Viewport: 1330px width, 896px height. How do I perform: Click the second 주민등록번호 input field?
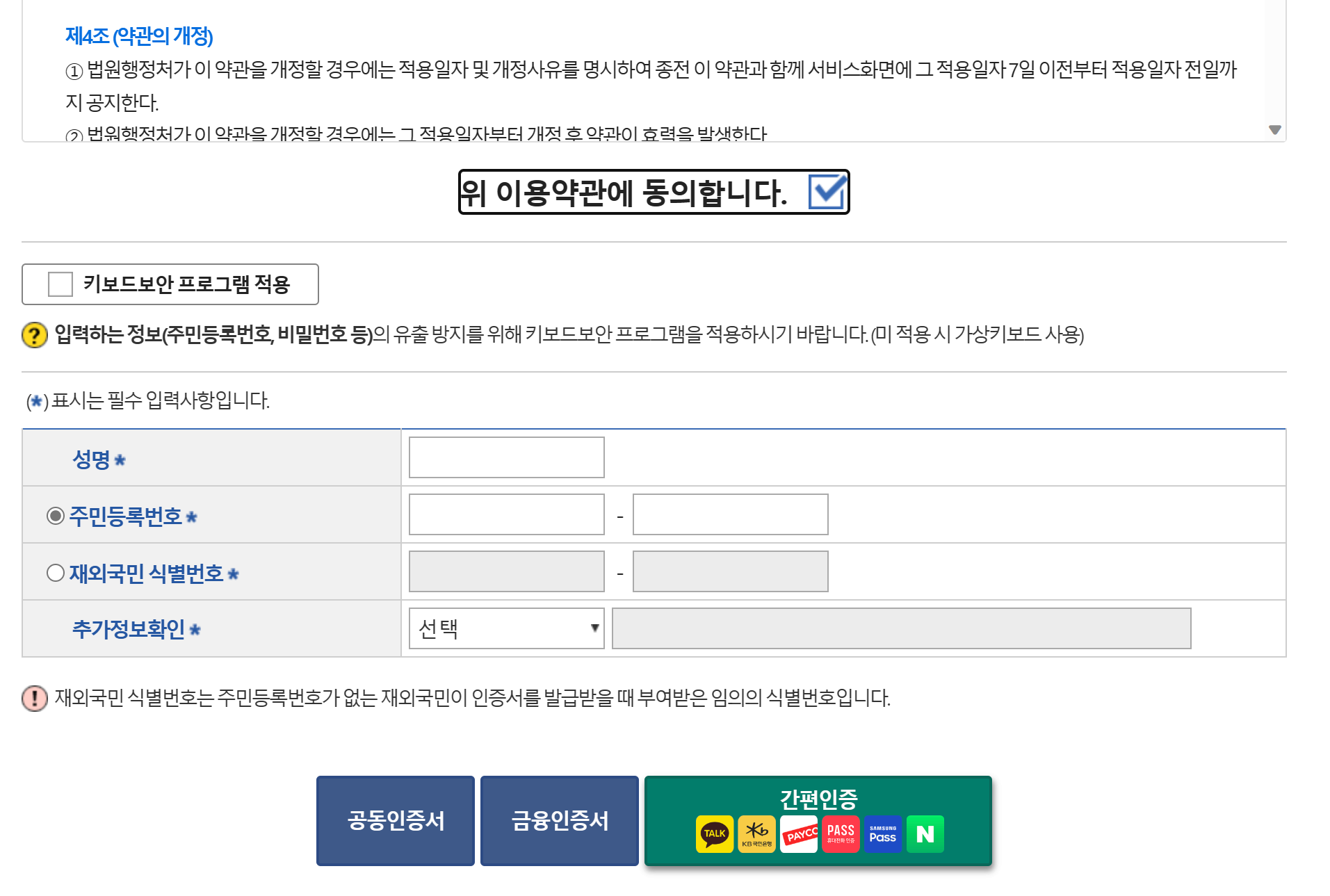tap(730, 514)
